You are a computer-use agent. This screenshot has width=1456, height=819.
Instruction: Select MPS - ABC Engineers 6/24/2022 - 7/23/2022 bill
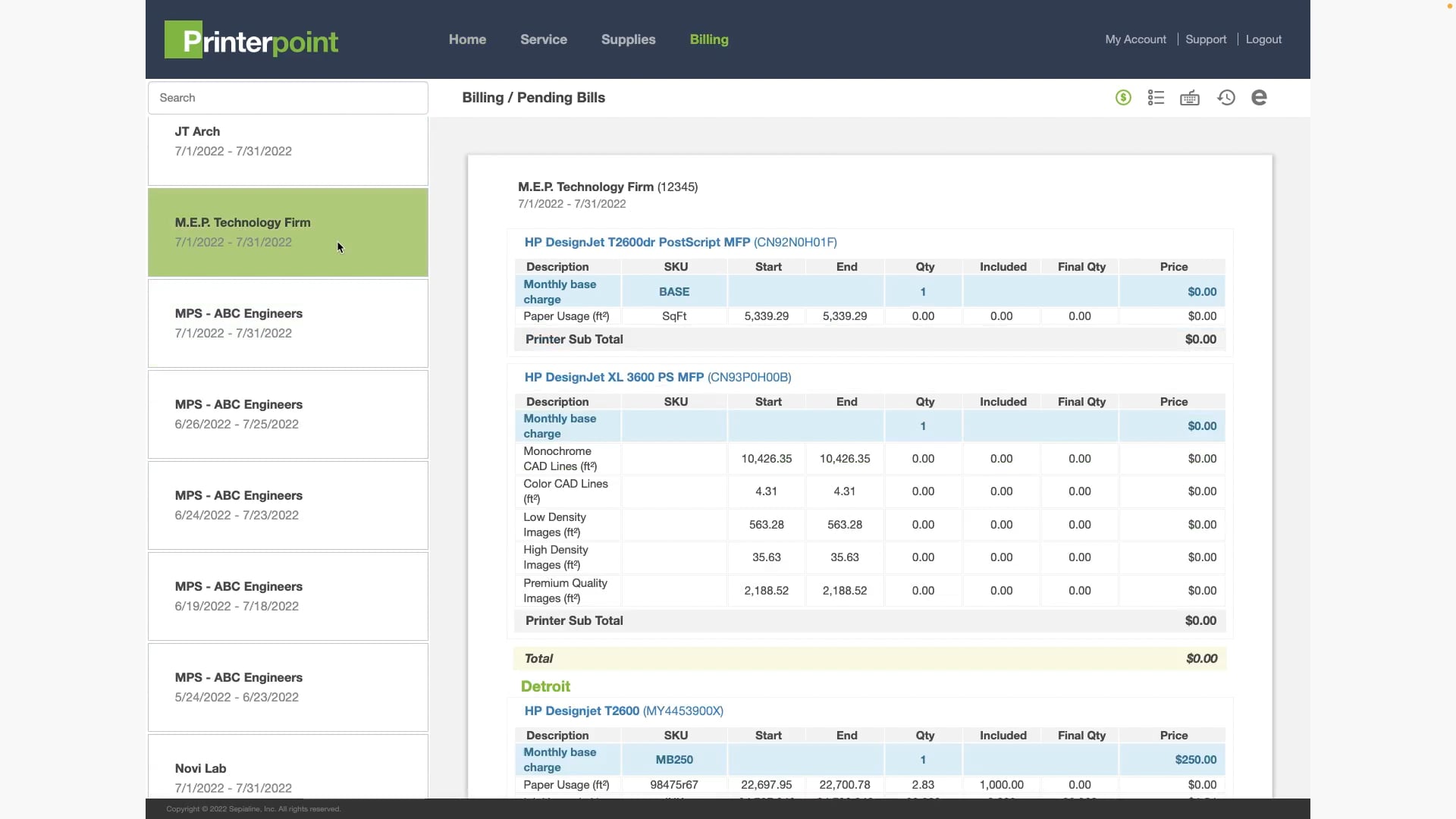288,505
